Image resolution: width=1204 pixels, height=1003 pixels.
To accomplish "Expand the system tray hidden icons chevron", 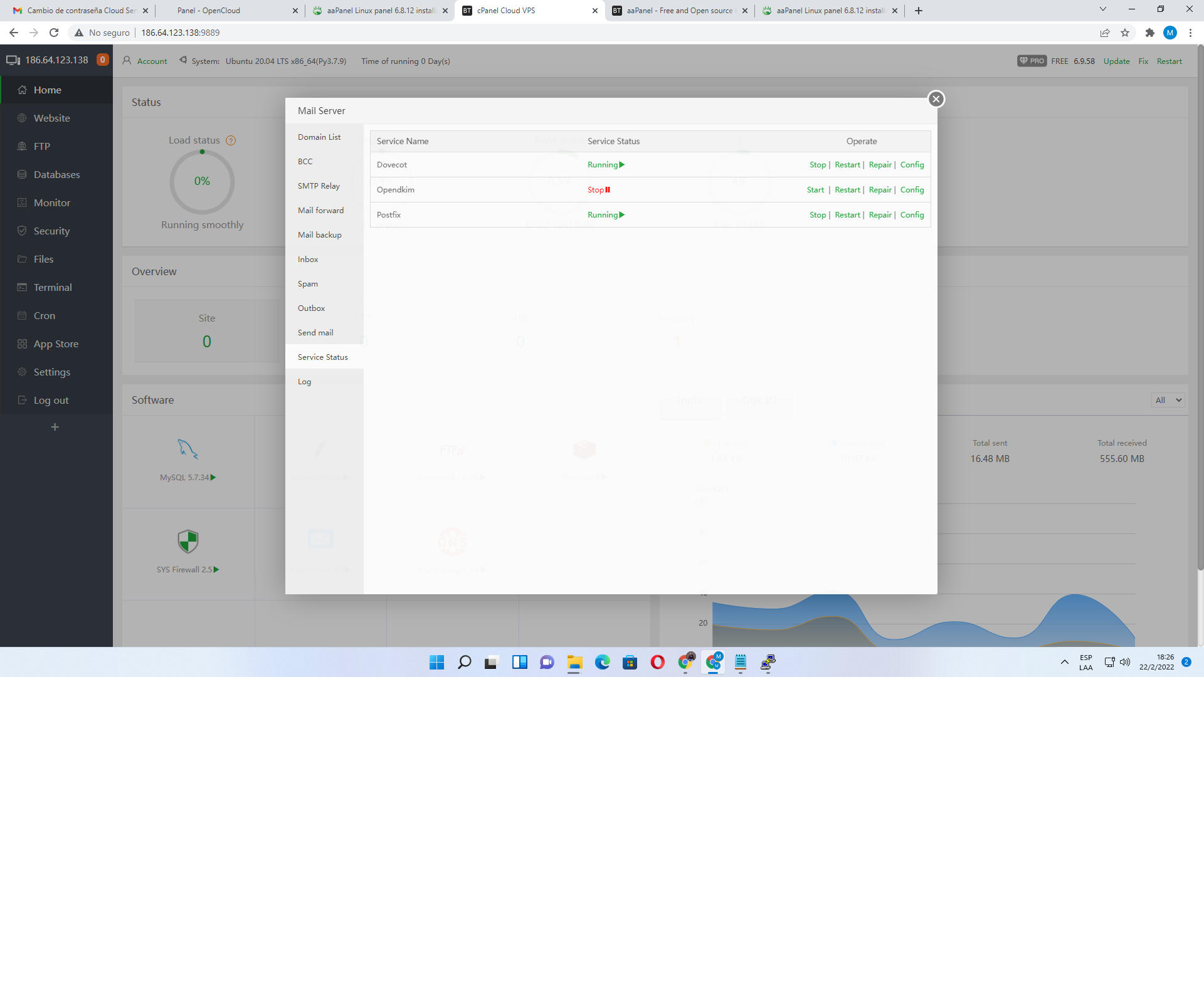I will (x=1064, y=662).
